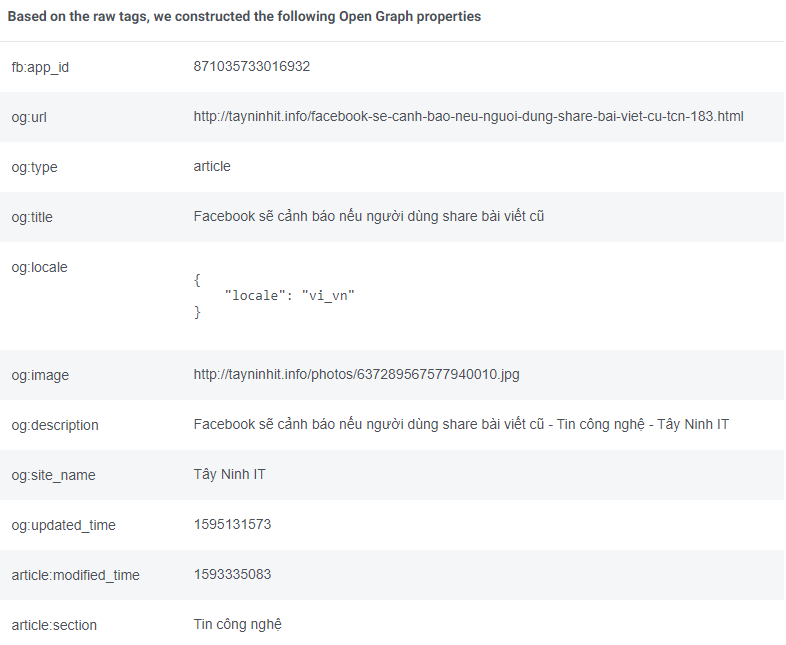The height and width of the screenshot is (645, 786).
Task: Select the site name "Tây Ninh IT"
Action: pos(229,475)
